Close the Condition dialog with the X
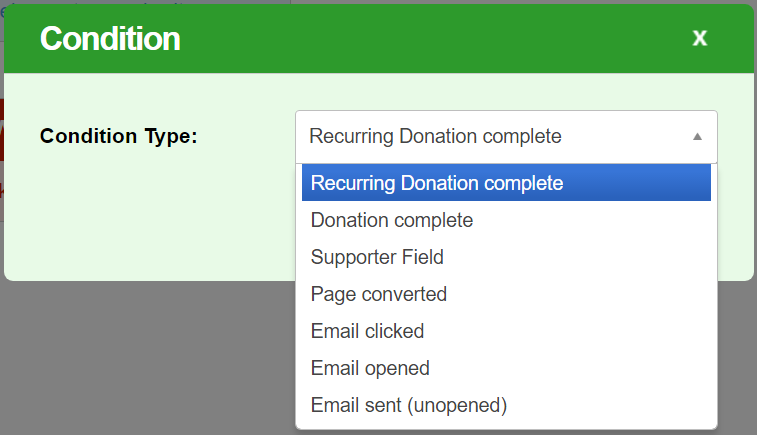The image size is (757, 435). [700, 38]
